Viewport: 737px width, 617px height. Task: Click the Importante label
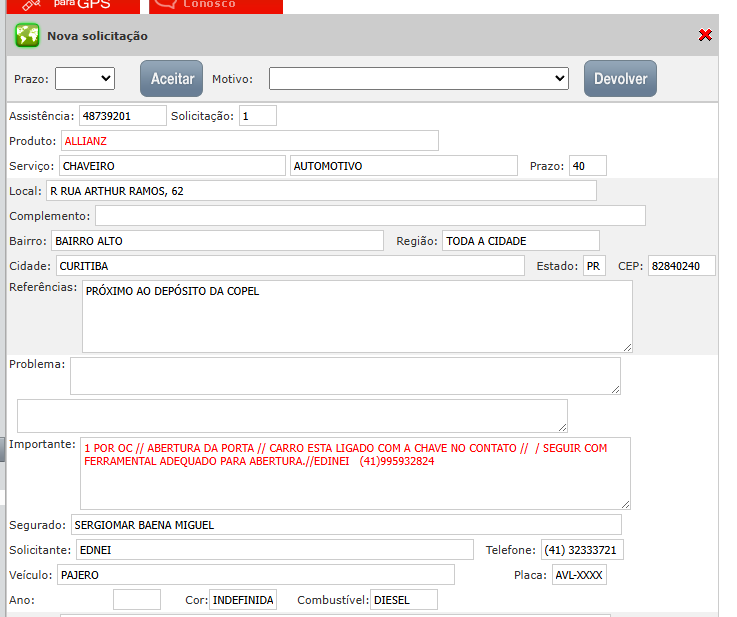pyautogui.click(x=42, y=444)
